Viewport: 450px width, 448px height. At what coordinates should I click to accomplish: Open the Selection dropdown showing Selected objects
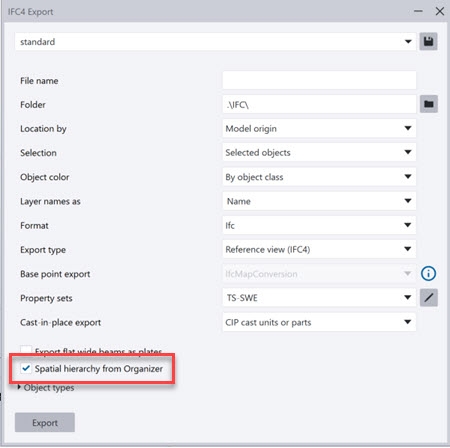pyautogui.click(x=319, y=153)
